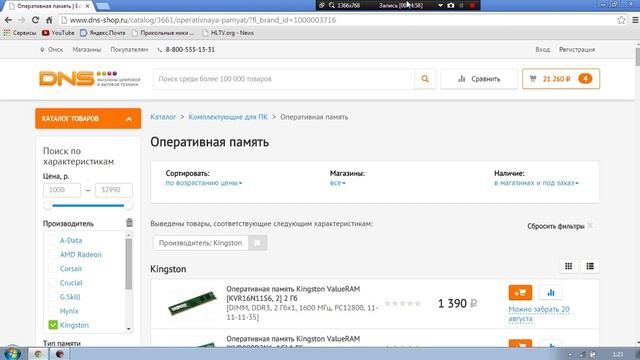Click the search magnifier button

click(425, 79)
